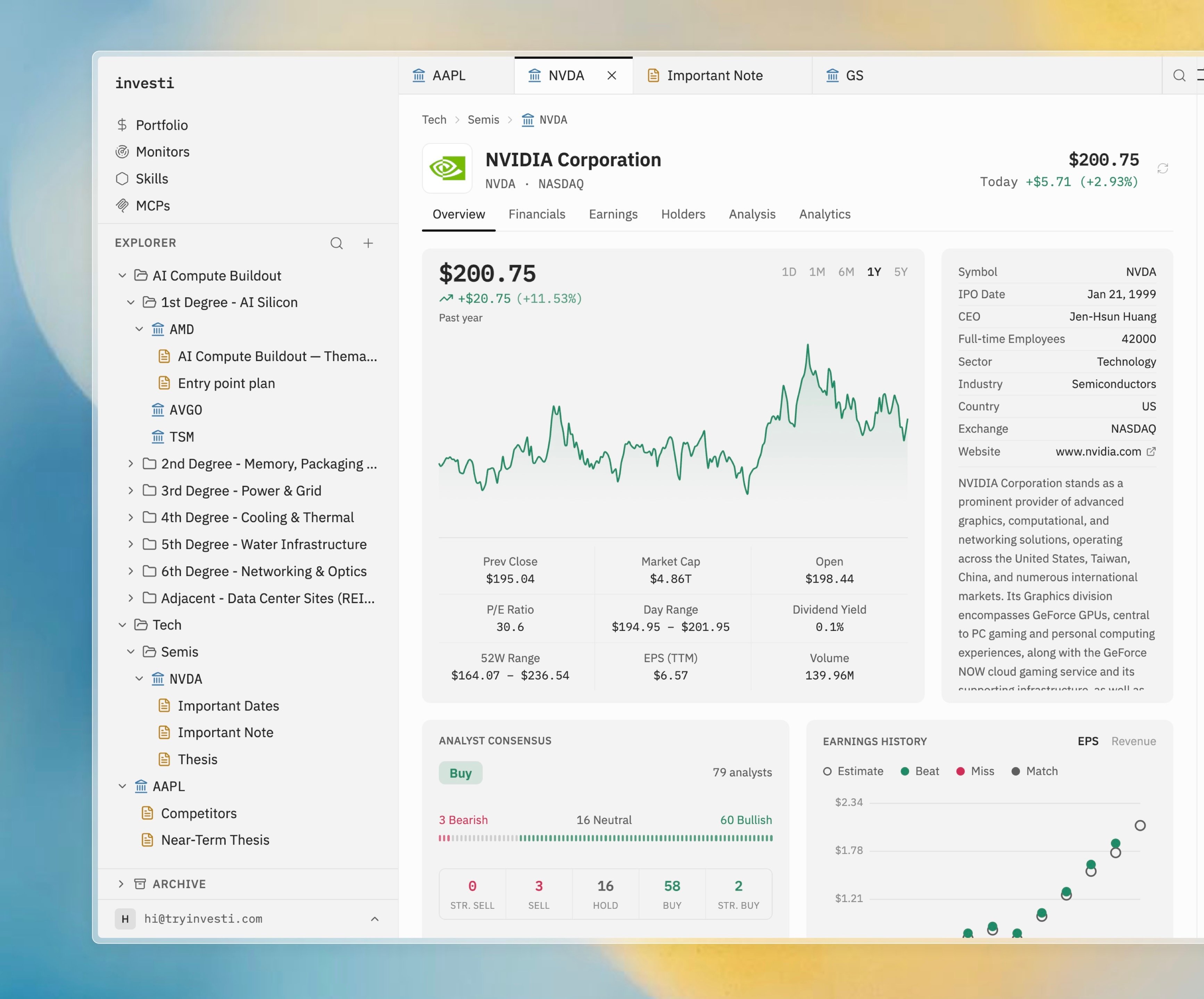Viewport: 1204px width, 999px height.
Task: Click the 16 HOLD rating cell
Action: 605,895
